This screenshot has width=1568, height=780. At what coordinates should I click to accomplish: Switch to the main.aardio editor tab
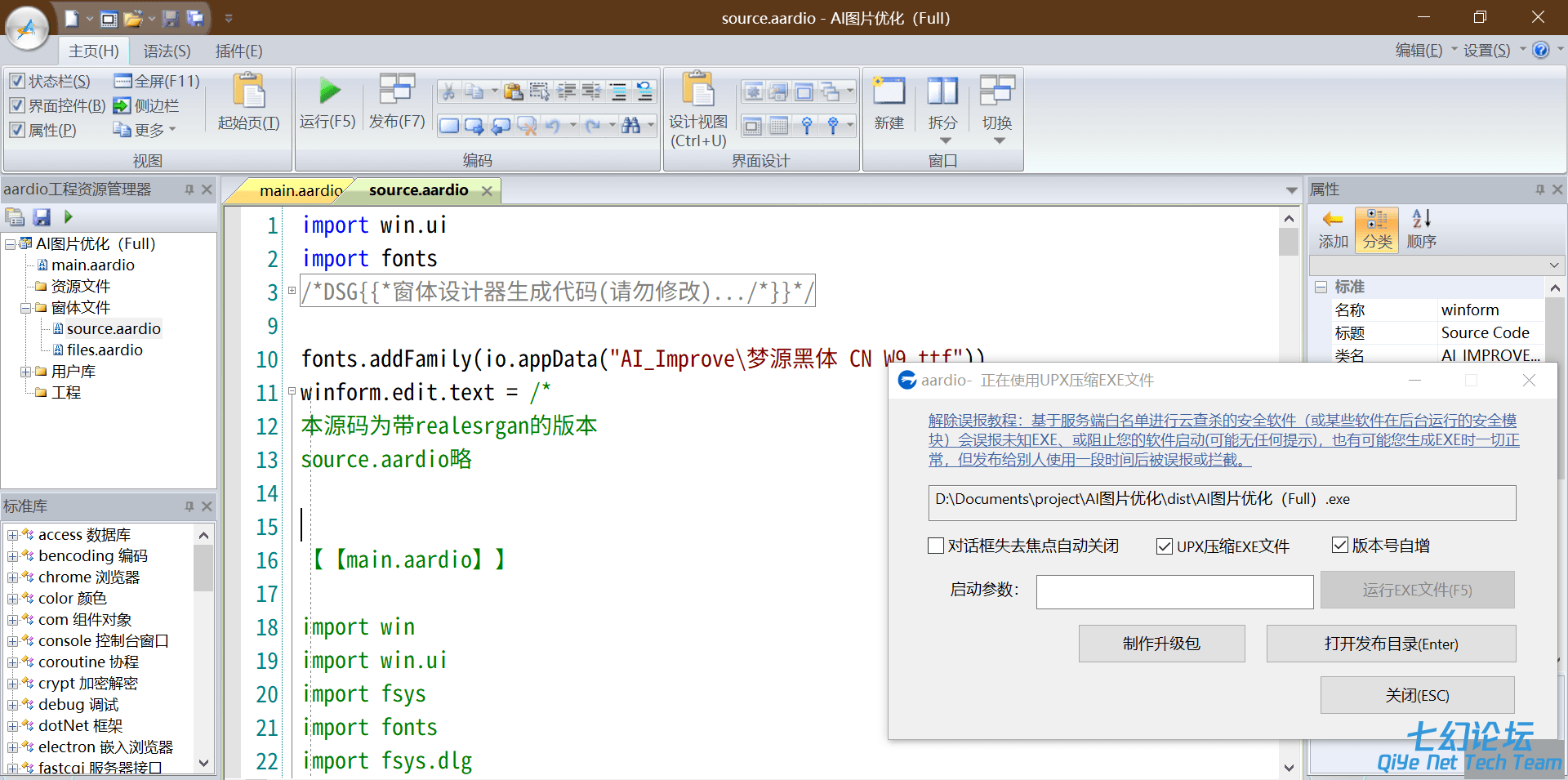tap(301, 190)
